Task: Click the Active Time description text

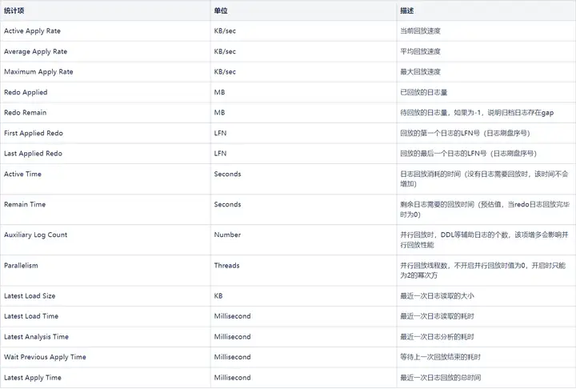Action: 484,179
